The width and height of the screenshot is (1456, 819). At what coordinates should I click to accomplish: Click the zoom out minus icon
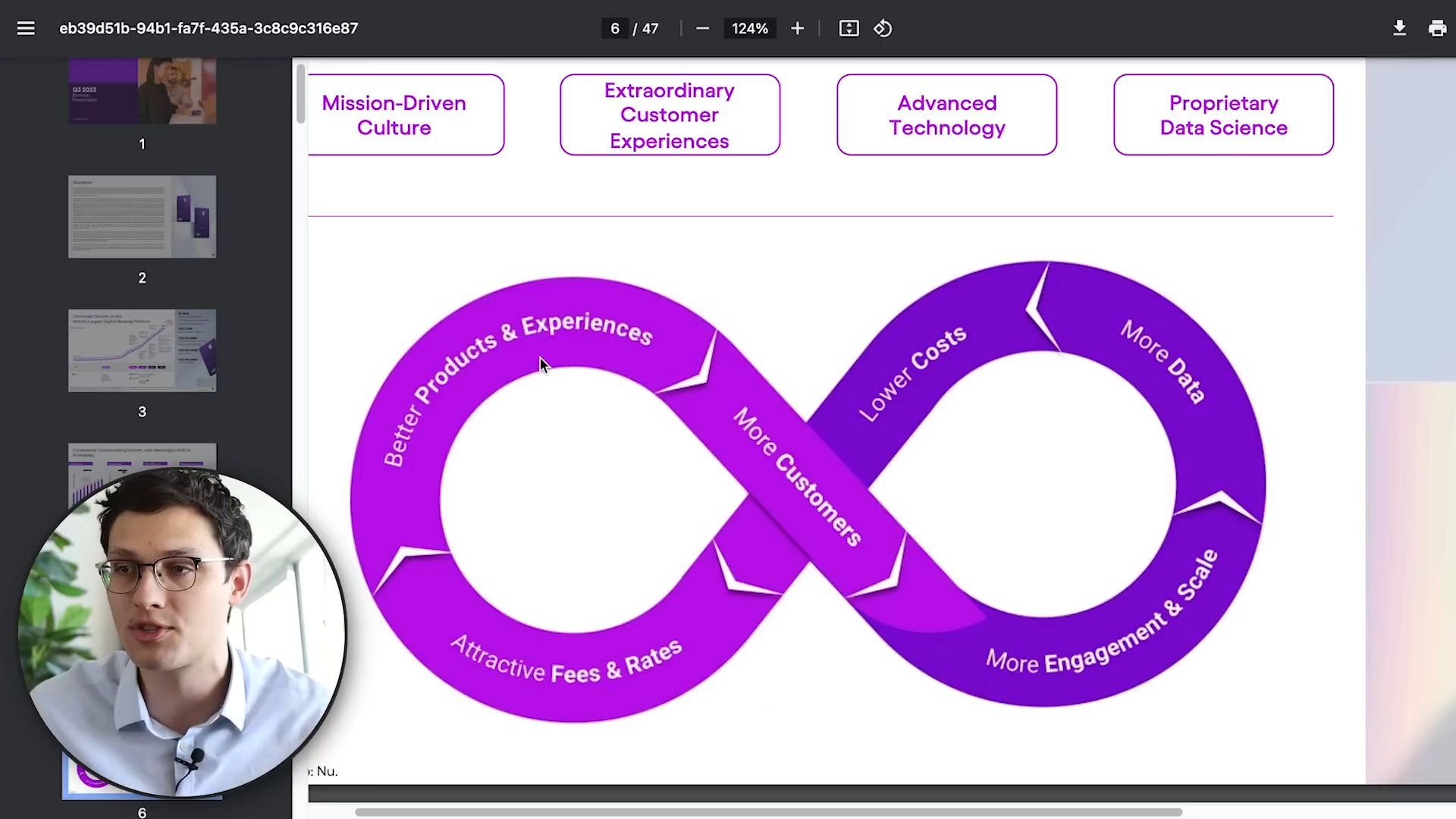coord(702,28)
